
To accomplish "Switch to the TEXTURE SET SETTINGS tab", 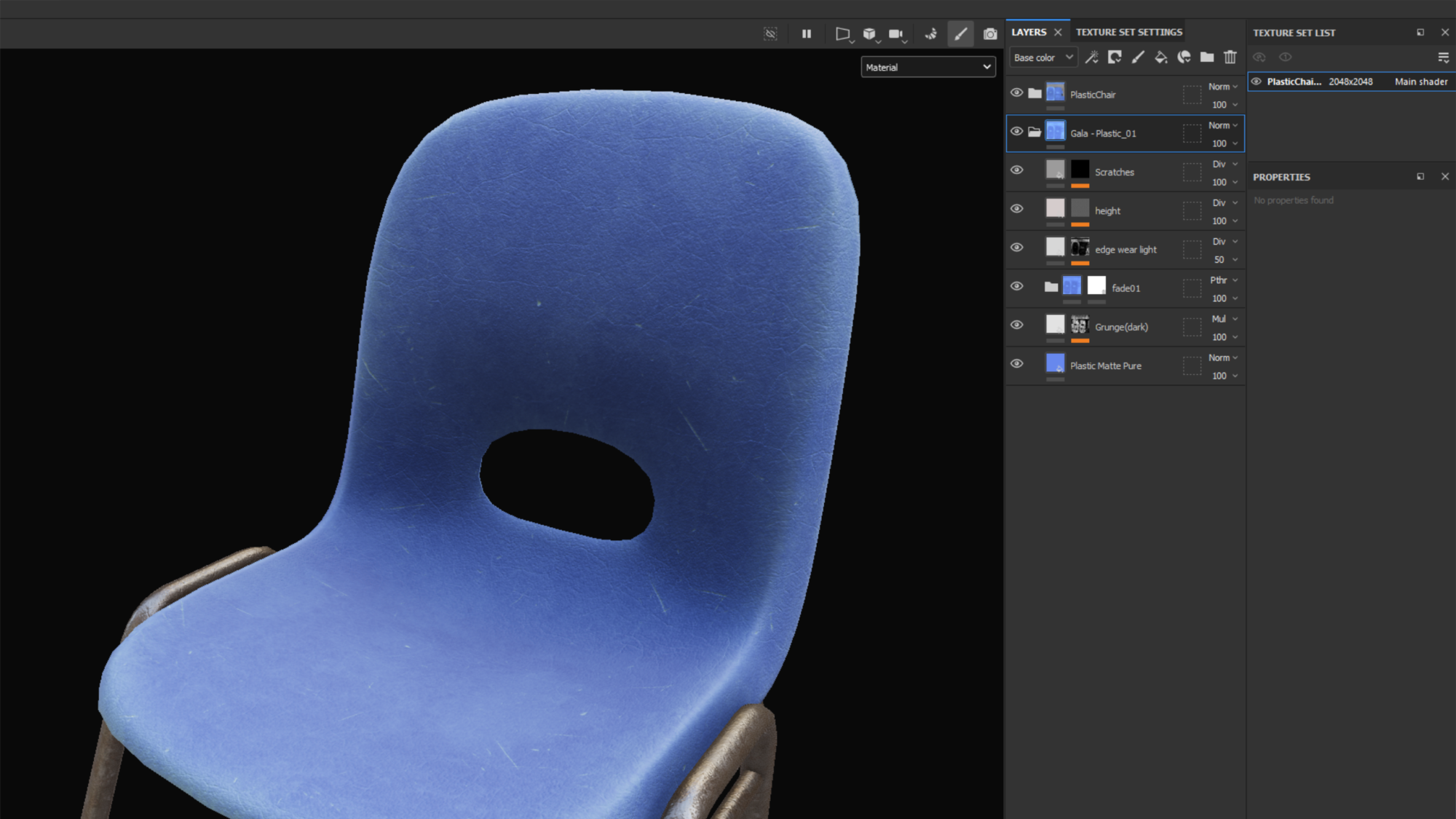I will (1129, 32).
